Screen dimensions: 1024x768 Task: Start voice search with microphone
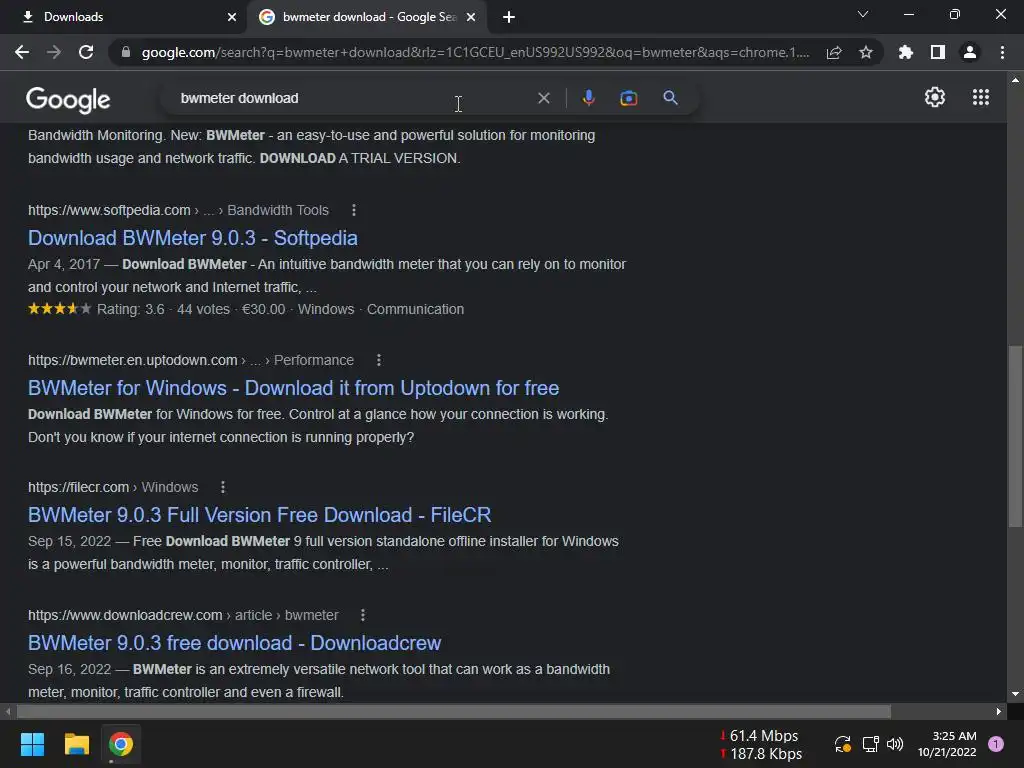point(588,98)
